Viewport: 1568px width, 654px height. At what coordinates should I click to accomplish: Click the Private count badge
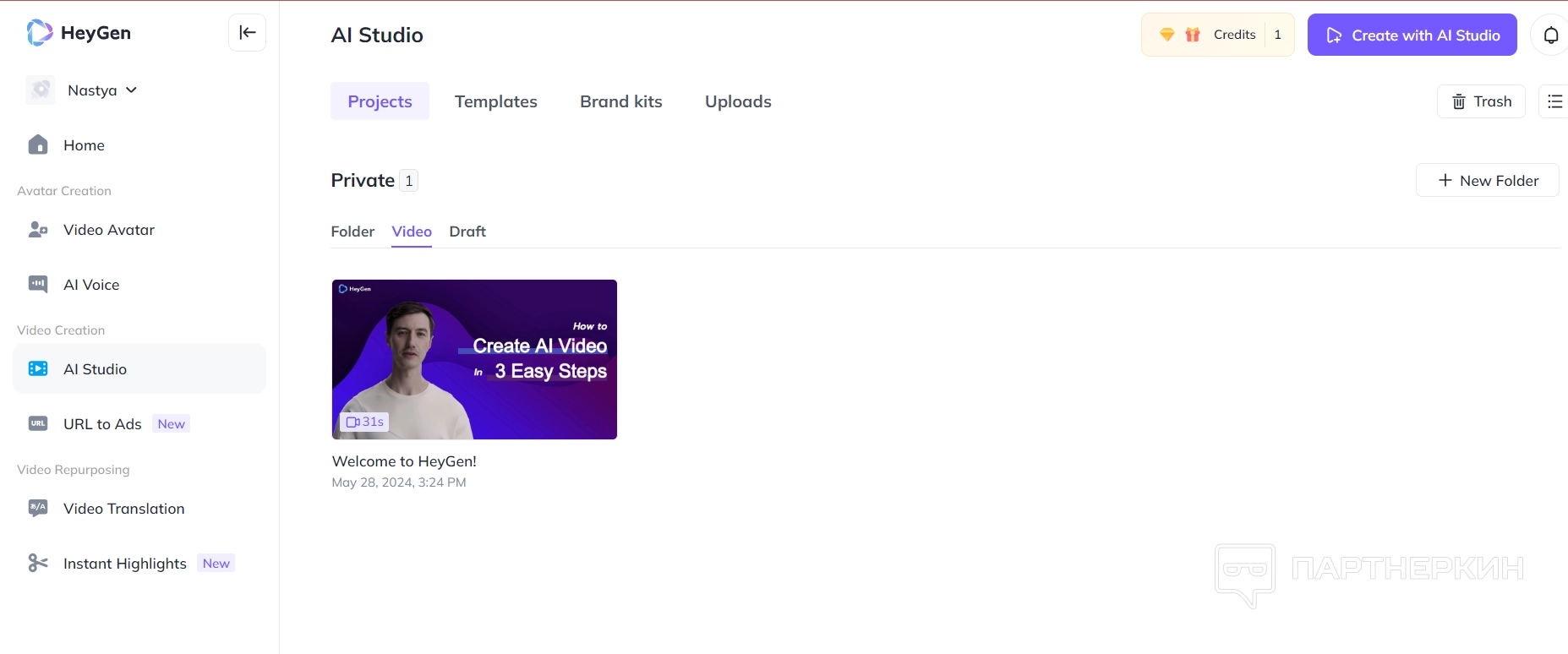pos(409,181)
